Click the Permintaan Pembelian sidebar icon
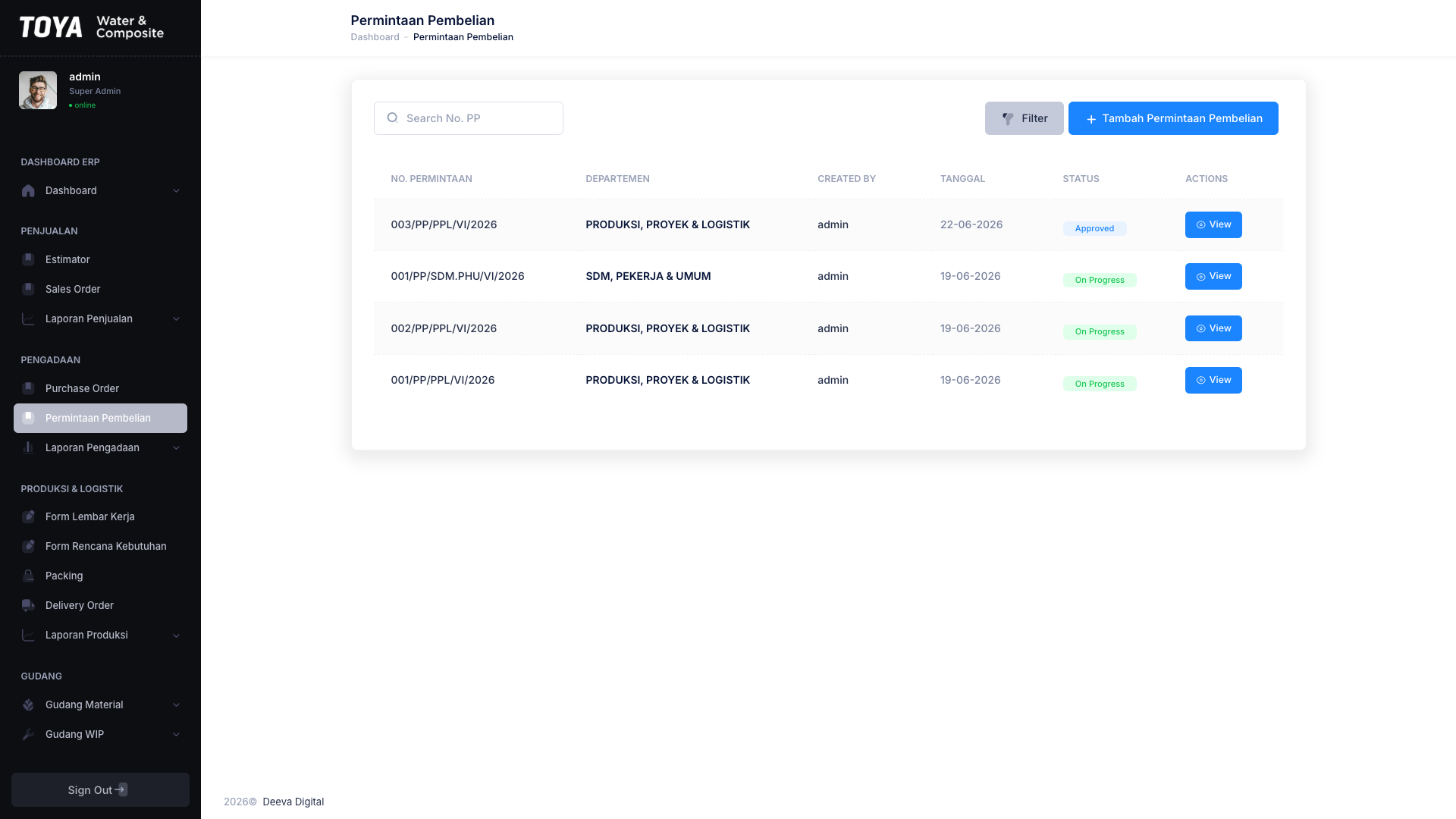Image resolution: width=1456 pixels, height=819 pixels. click(x=28, y=418)
